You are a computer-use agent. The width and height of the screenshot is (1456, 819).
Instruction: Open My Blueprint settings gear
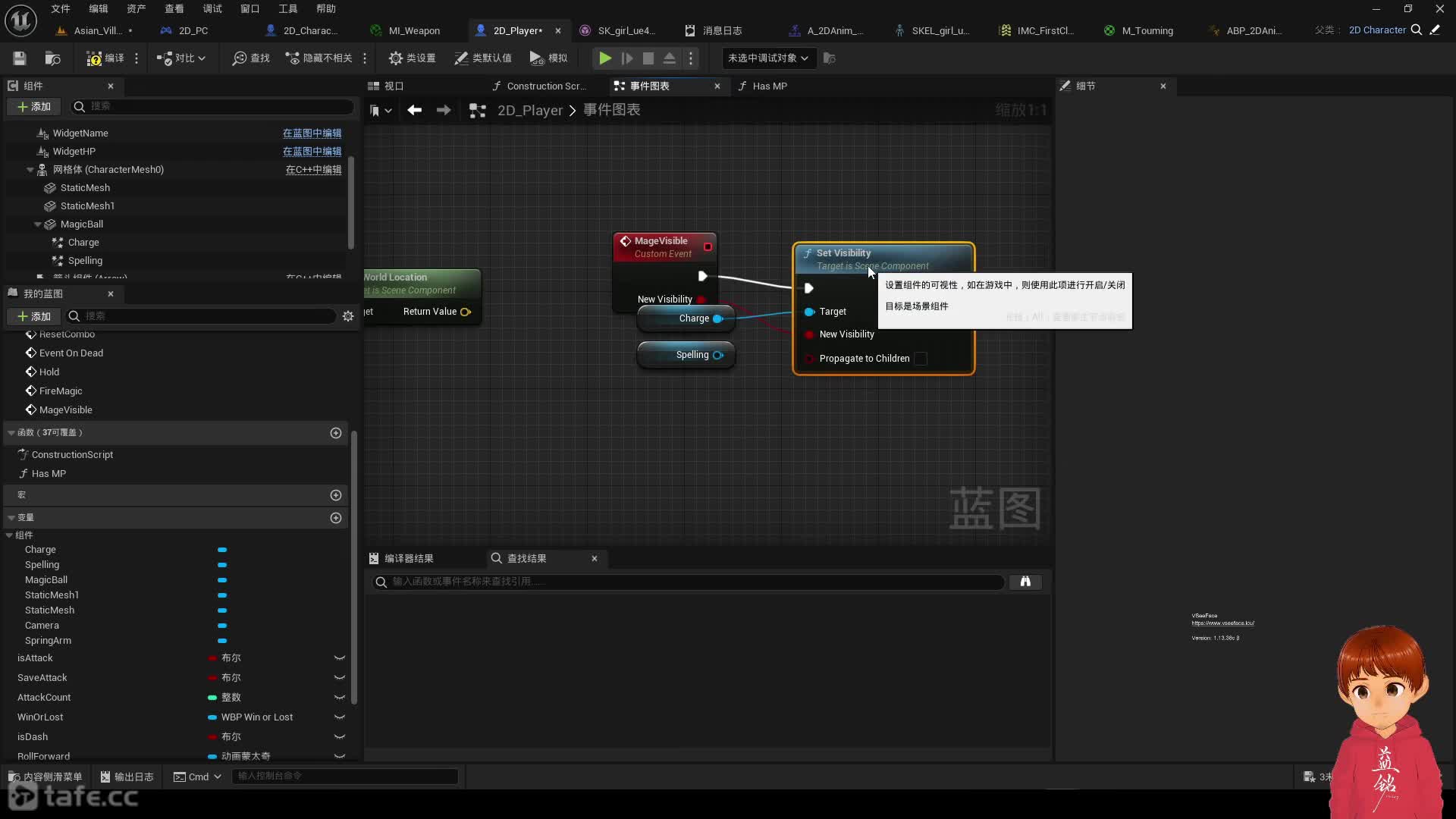[348, 316]
